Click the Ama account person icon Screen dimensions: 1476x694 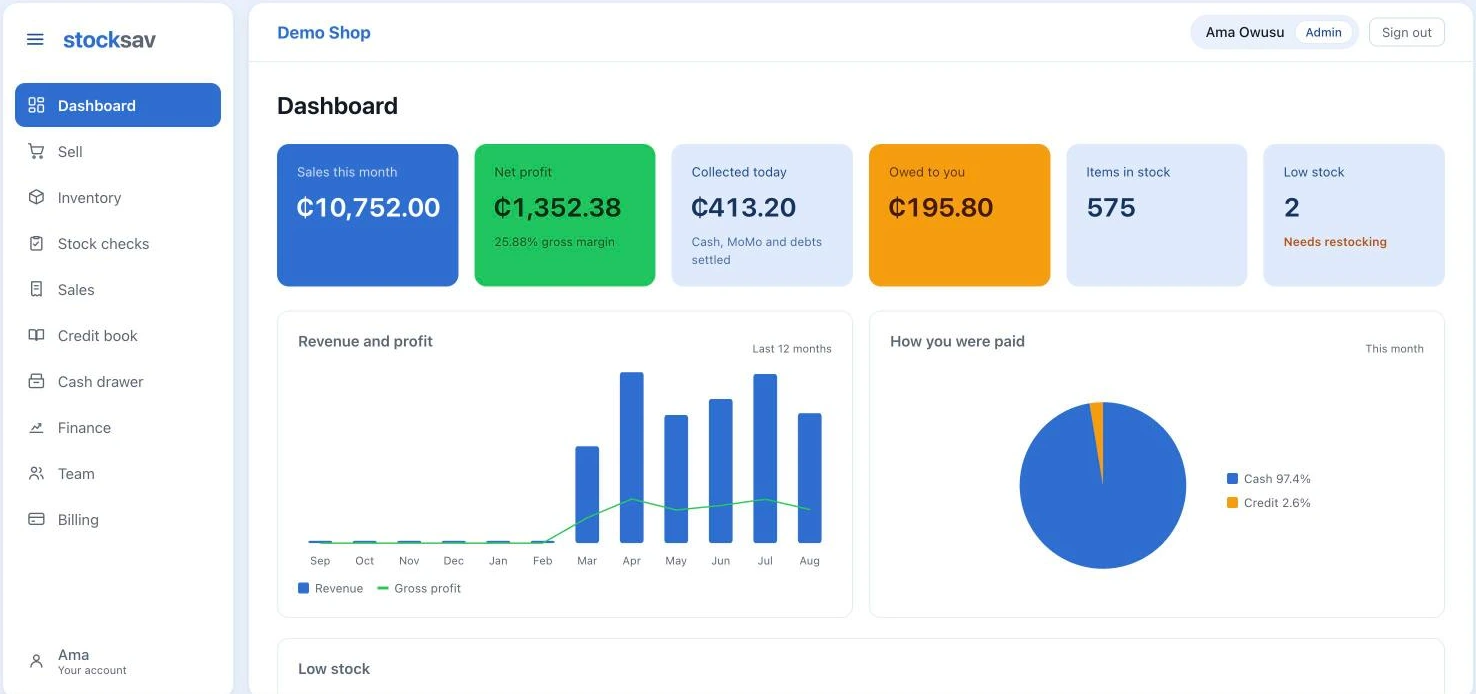[36, 661]
